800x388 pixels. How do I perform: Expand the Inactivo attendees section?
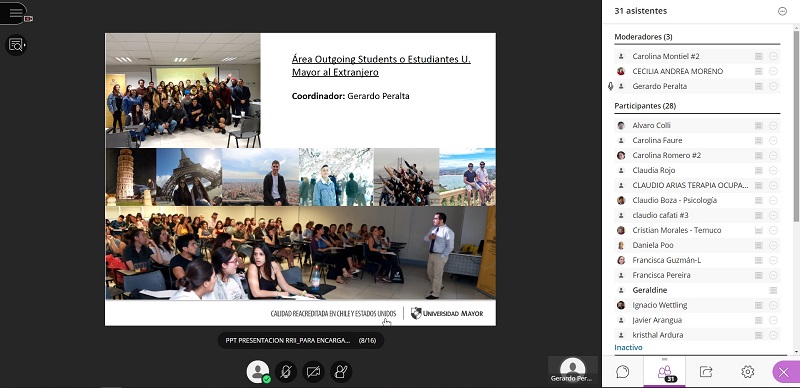628,347
